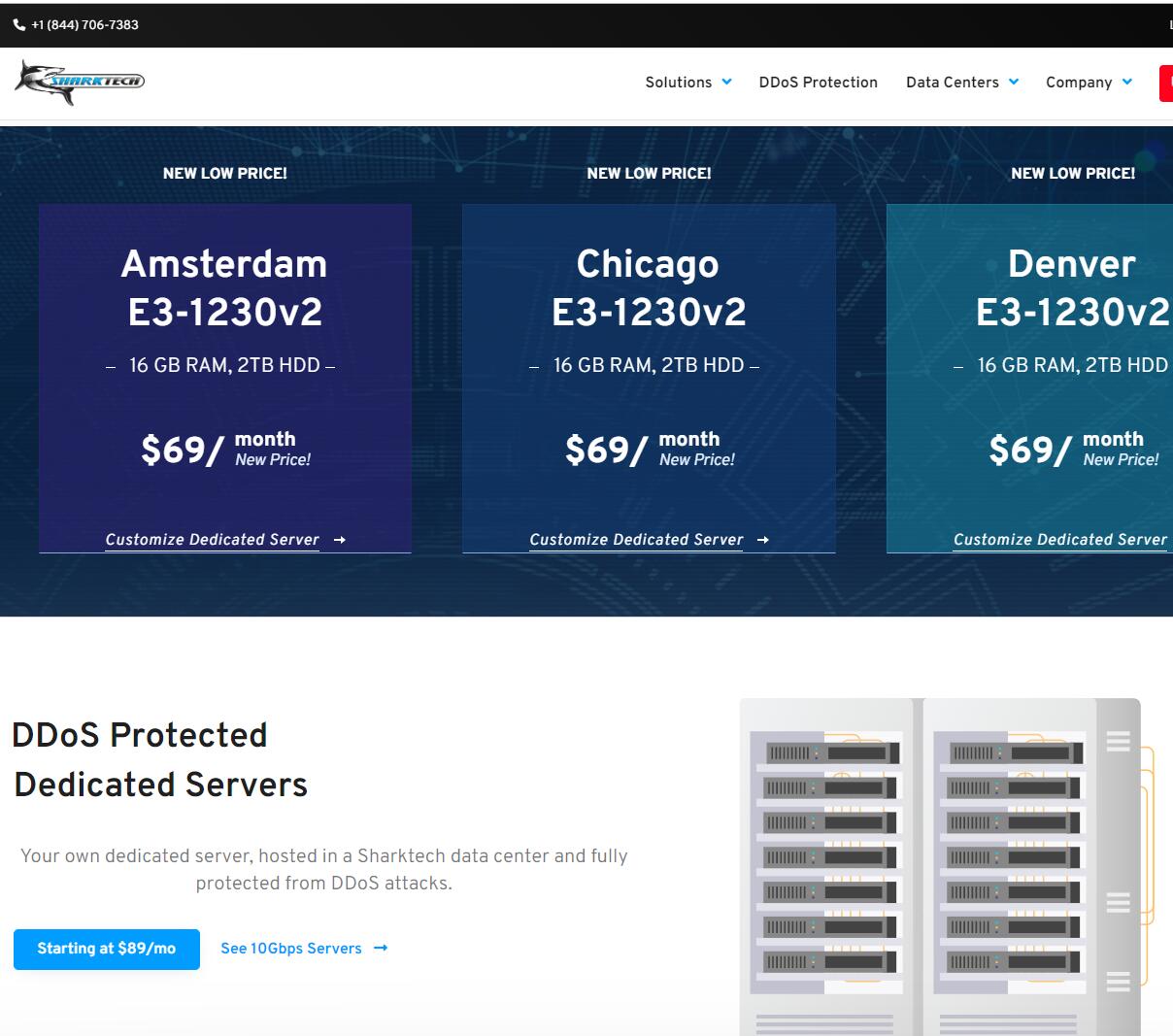The height and width of the screenshot is (1036, 1173).
Task: Click the phone icon in the top bar
Action: [19, 25]
